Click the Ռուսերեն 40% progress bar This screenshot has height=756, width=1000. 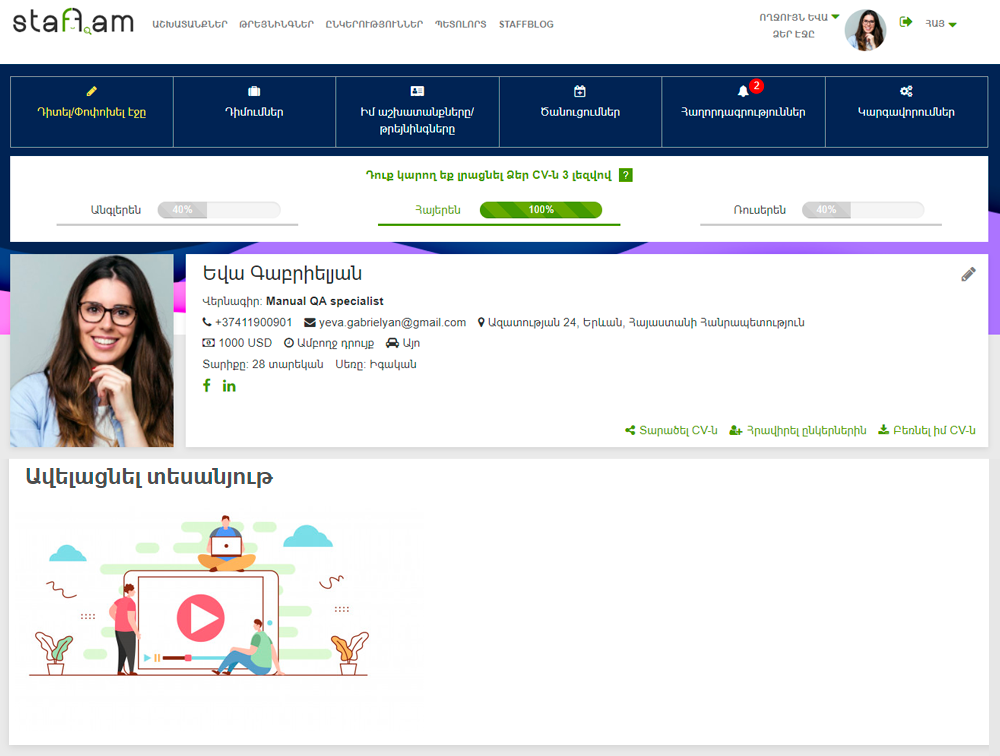[863, 210]
